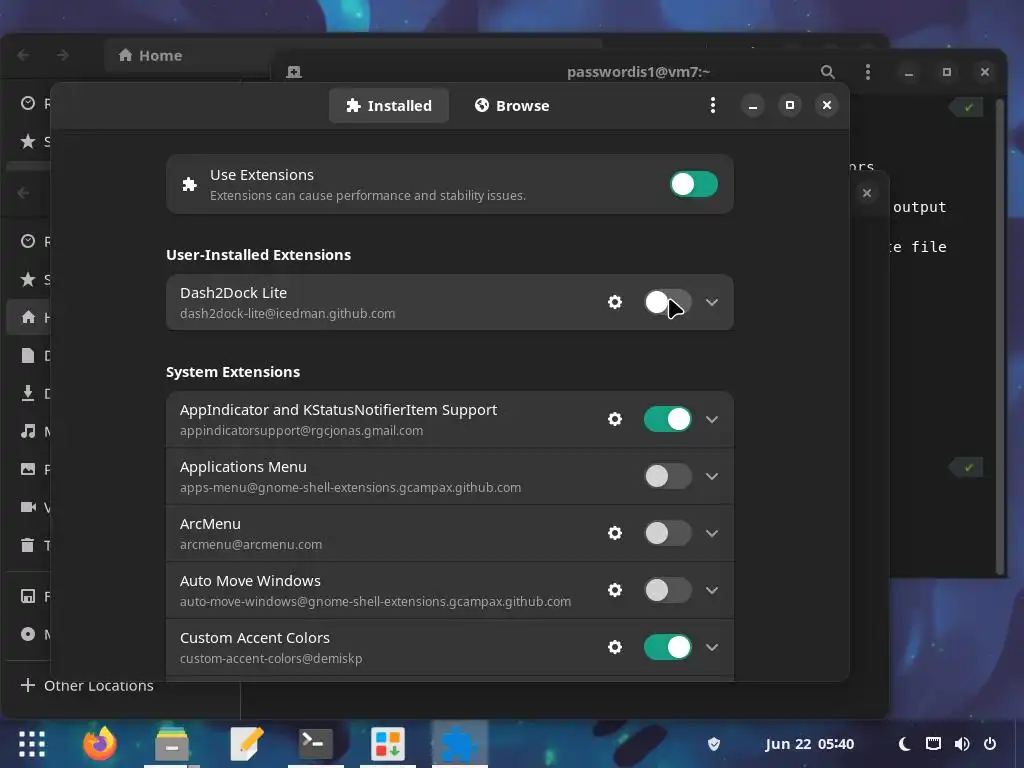Enable the Auto Move Windows switch
The height and width of the screenshot is (768, 1024).
pyautogui.click(x=667, y=590)
